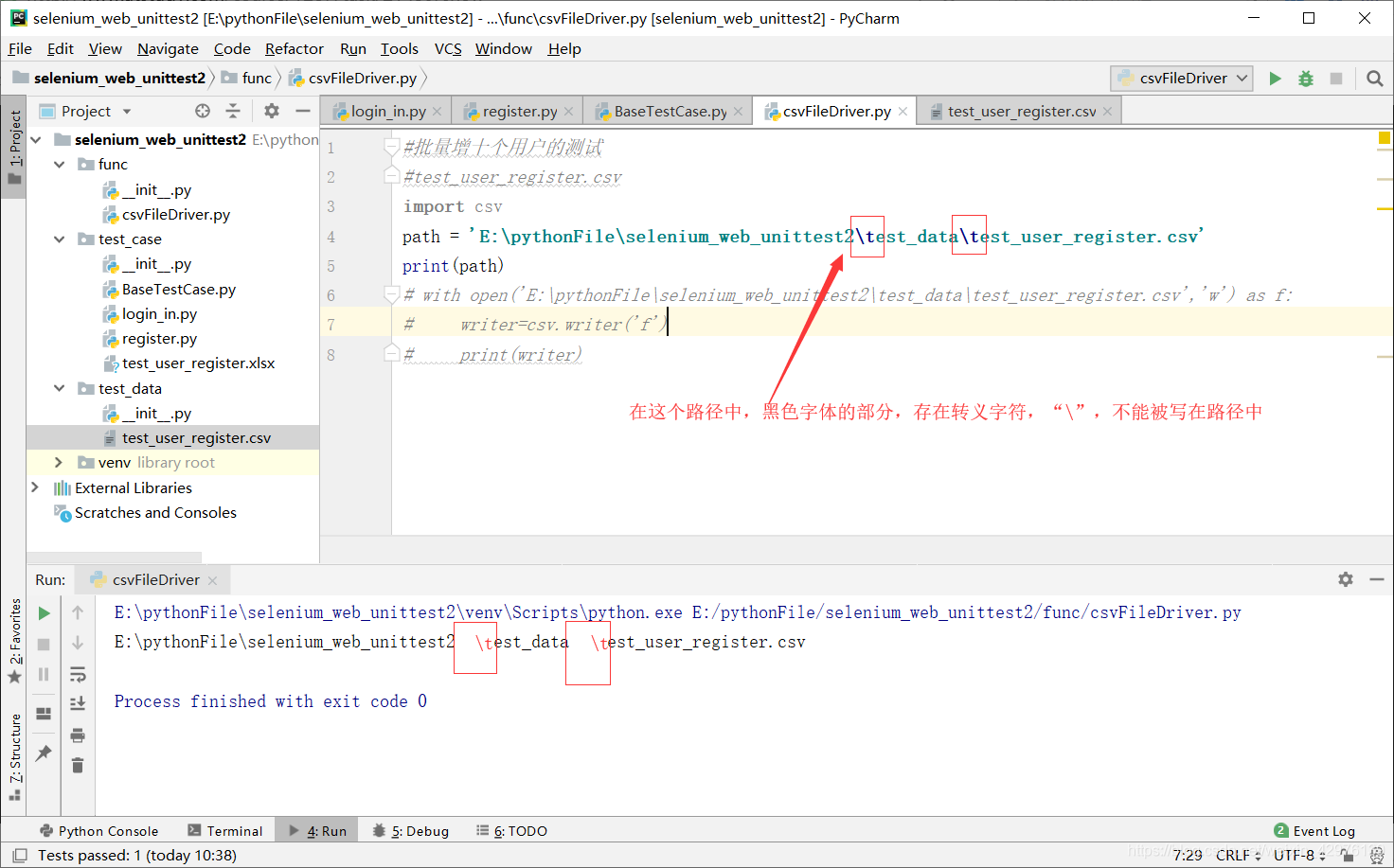Collapse the func folder
Viewport: 1394px width, 868px height.
(x=59, y=164)
